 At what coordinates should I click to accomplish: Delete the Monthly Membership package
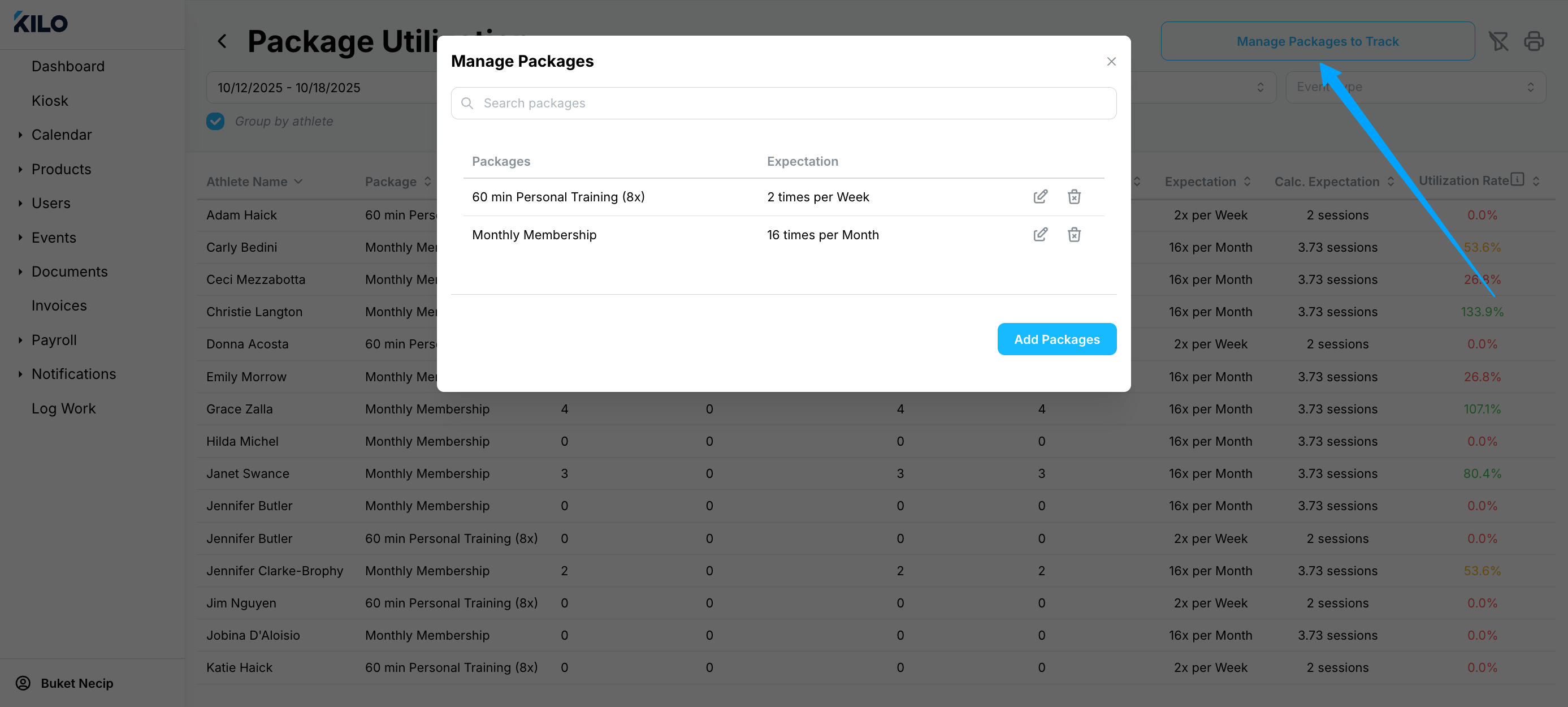[1074, 235]
